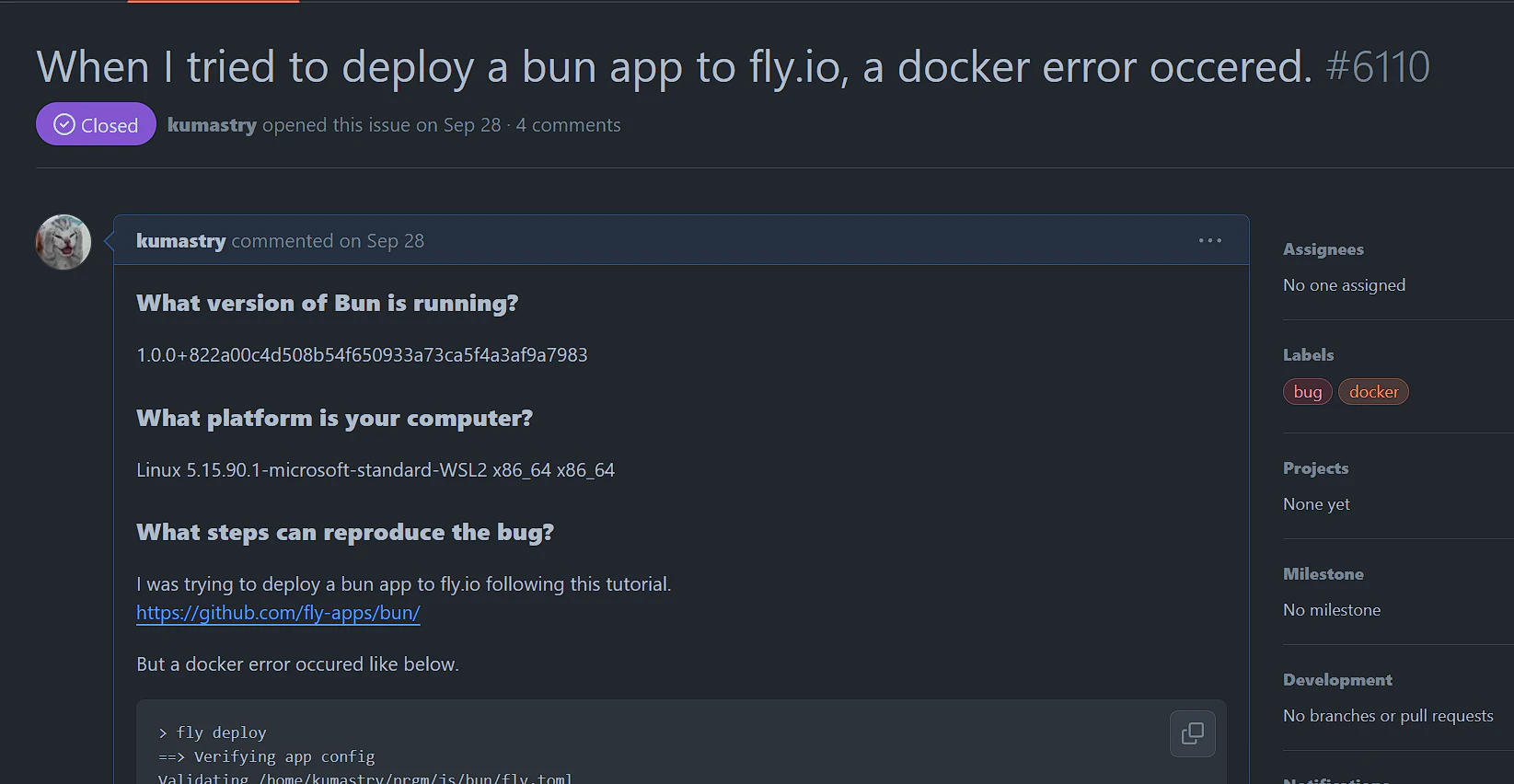Copy the fly deploy code block
This screenshot has width=1514, height=784.
point(1192,733)
